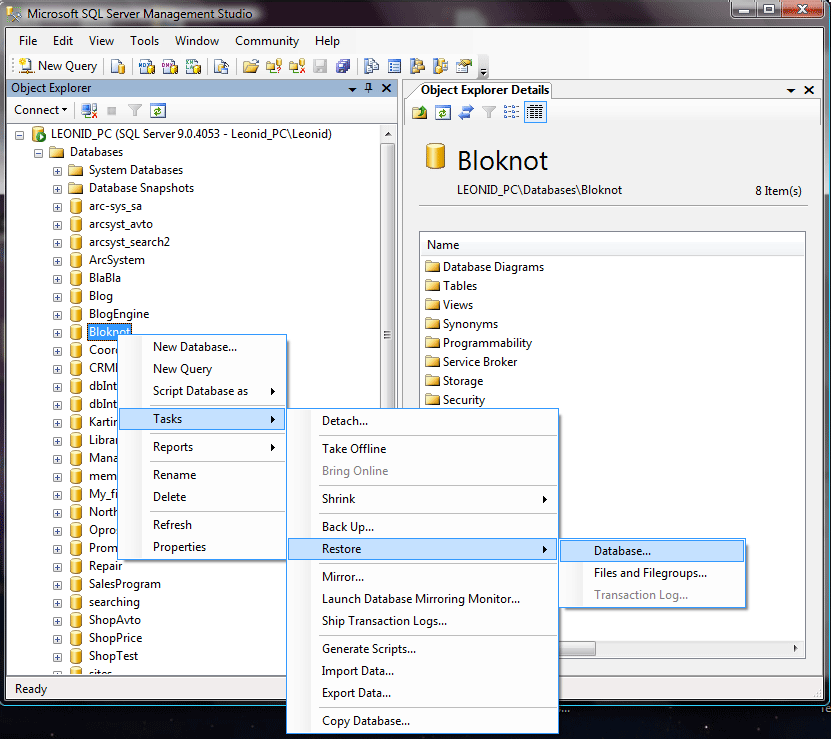
Task: Expand the BlogEngine database node
Action: (57, 315)
